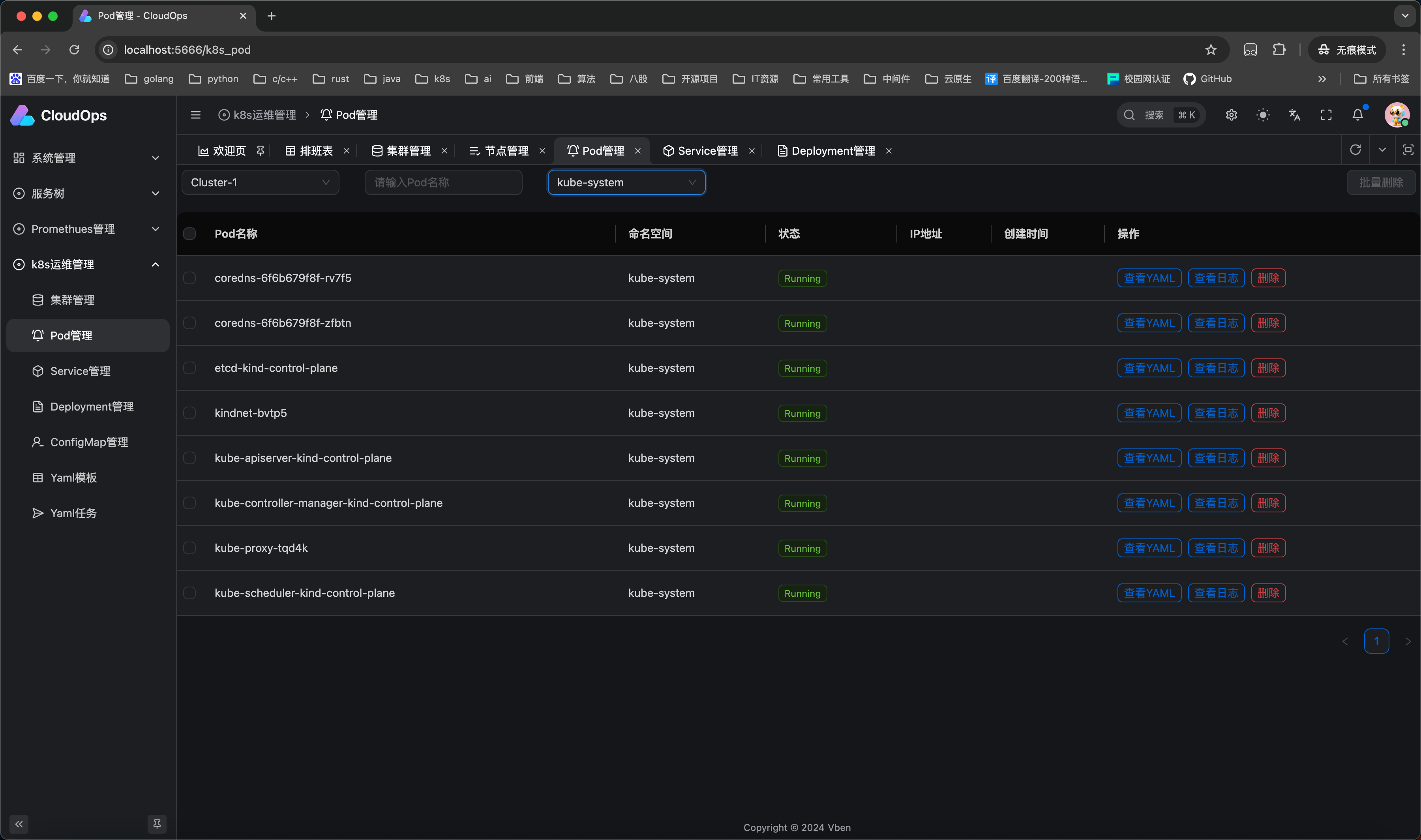Check the kube-scheduler-kind-control-plane row
1421x840 pixels.
189,593
